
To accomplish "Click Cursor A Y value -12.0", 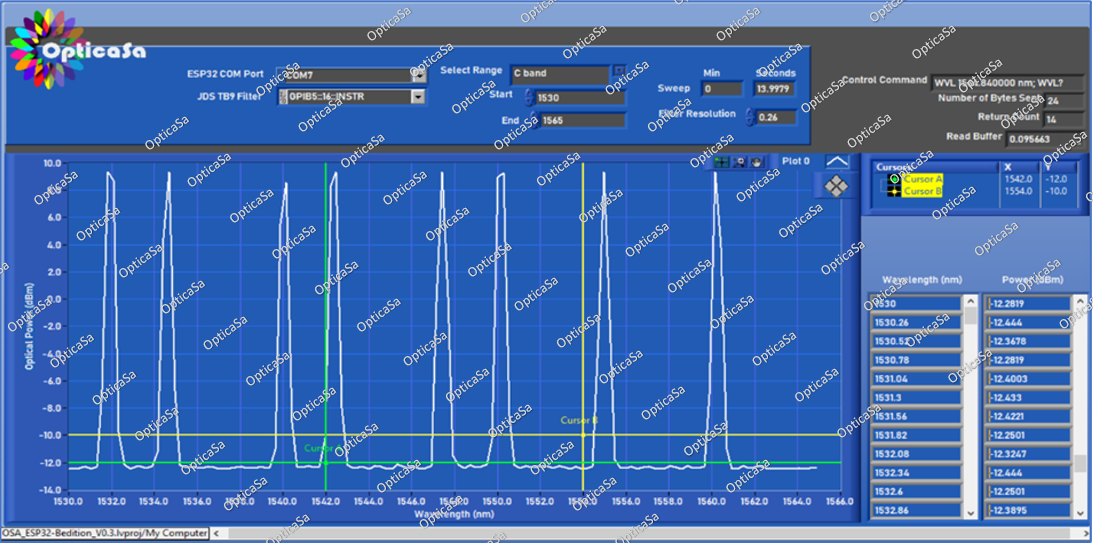I will coord(1055,179).
